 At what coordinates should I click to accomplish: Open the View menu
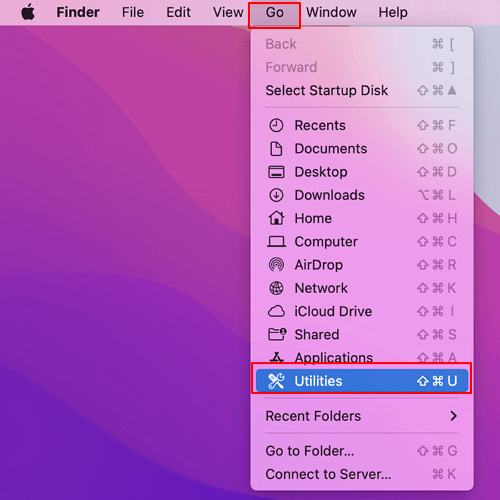click(228, 13)
